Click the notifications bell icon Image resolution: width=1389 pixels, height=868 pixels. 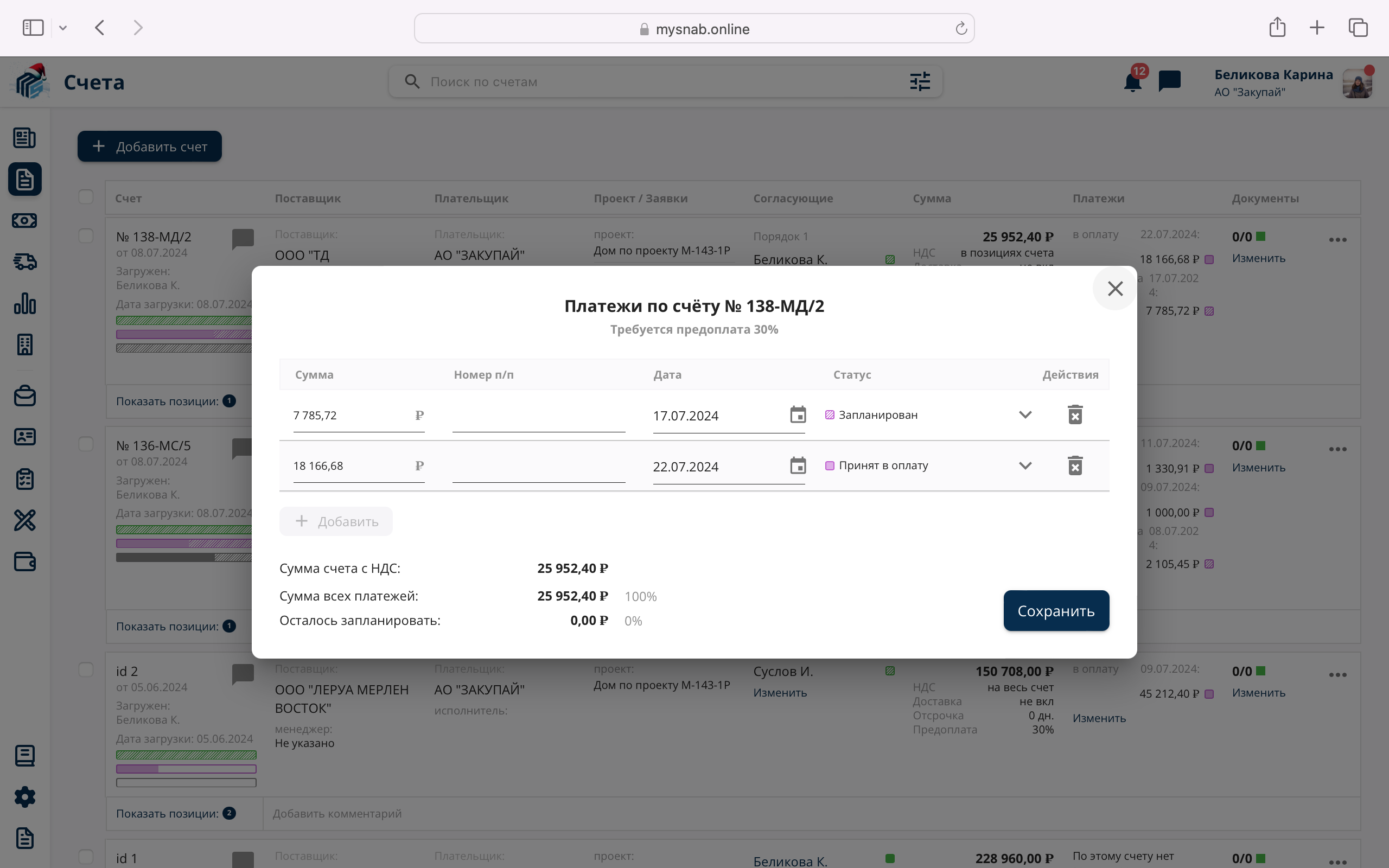coord(1132,82)
